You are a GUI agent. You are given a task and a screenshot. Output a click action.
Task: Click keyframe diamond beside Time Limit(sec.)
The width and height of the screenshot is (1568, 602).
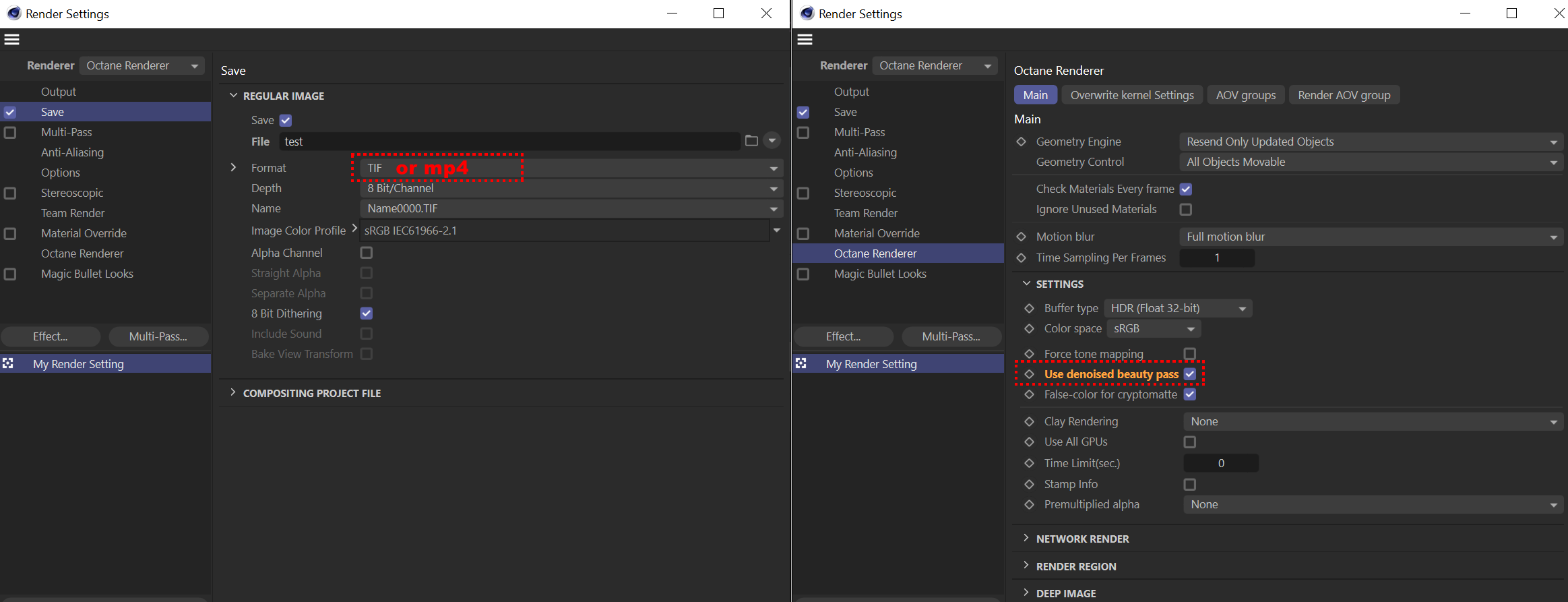(1029, 463)
